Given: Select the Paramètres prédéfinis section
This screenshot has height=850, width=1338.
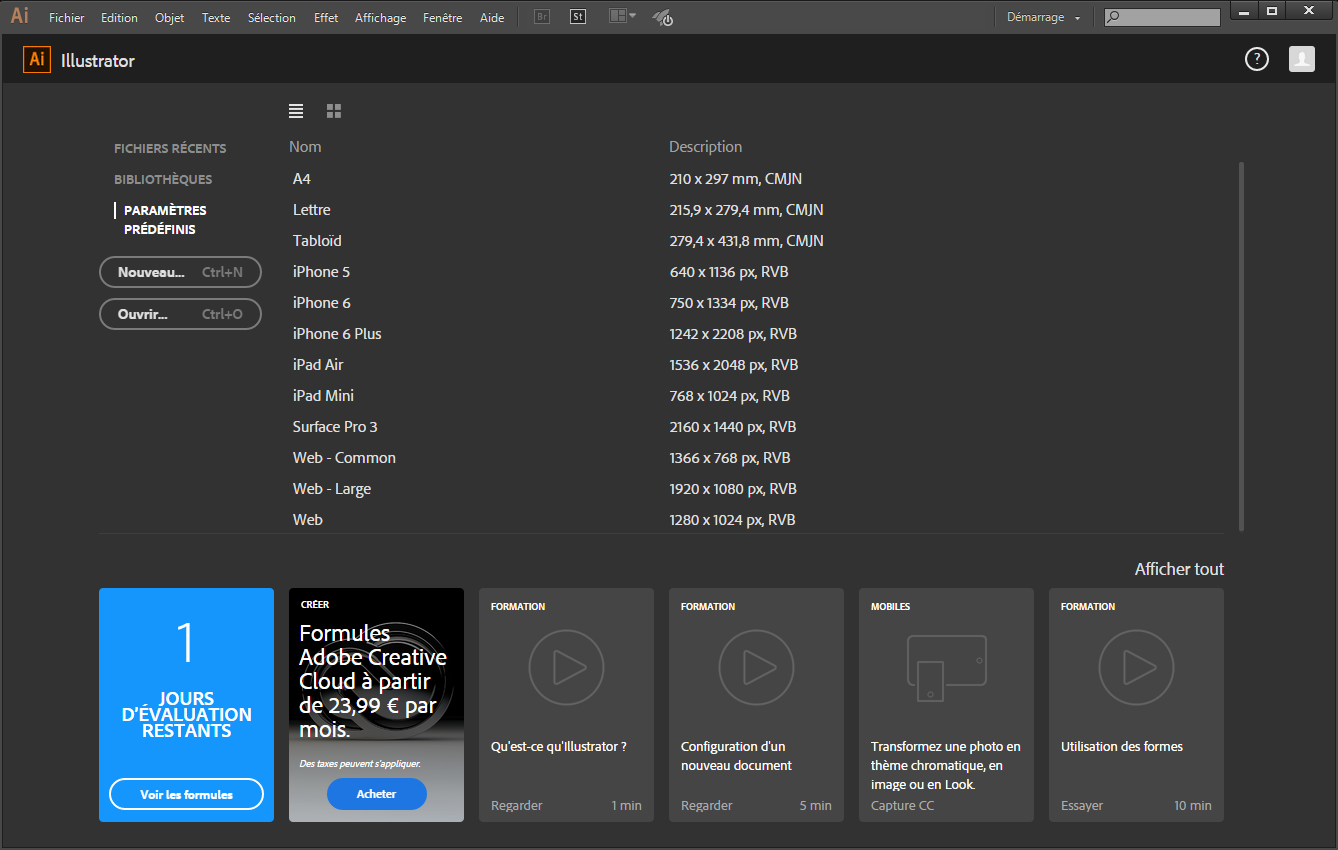Looking at the screenshot, I should point(165,220).
